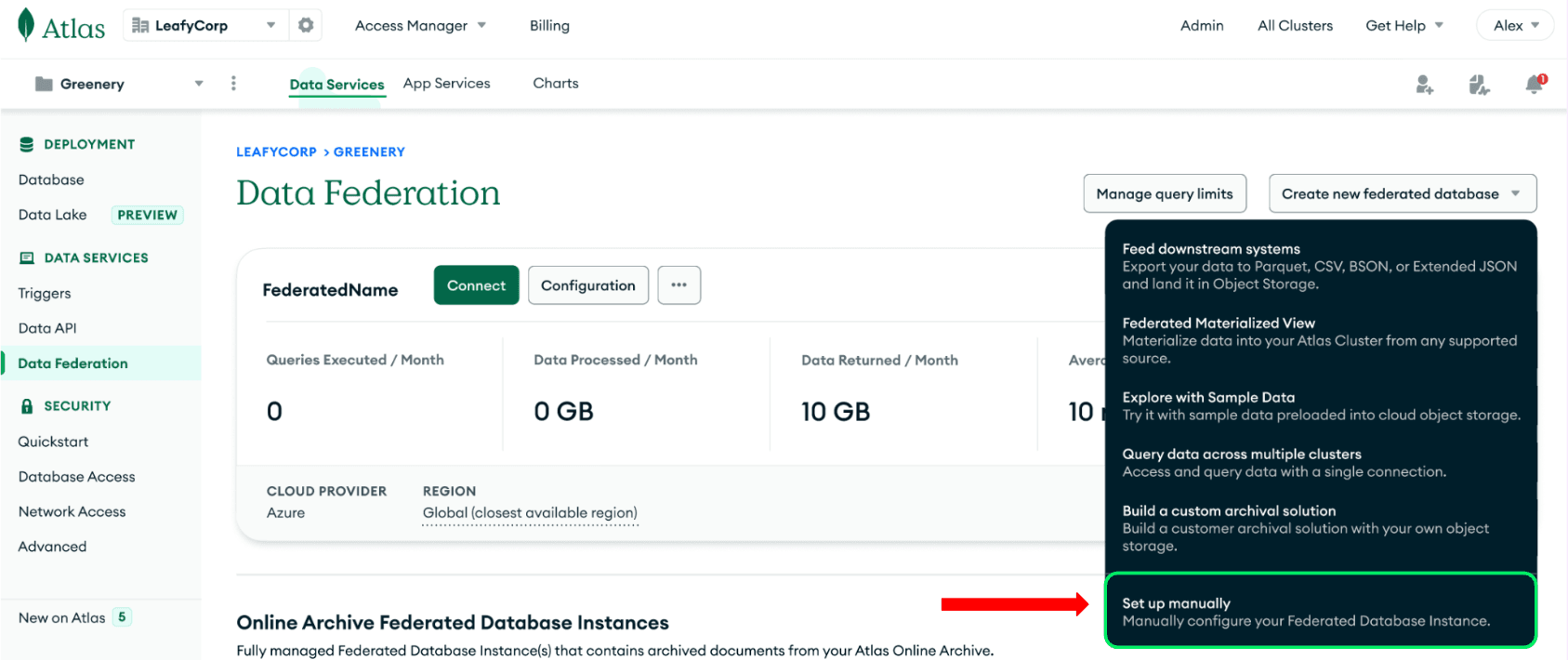The width and height of the screenshot is (1568, 660).
Task: Open organization settings gear icon
Action: pos(306,25)
